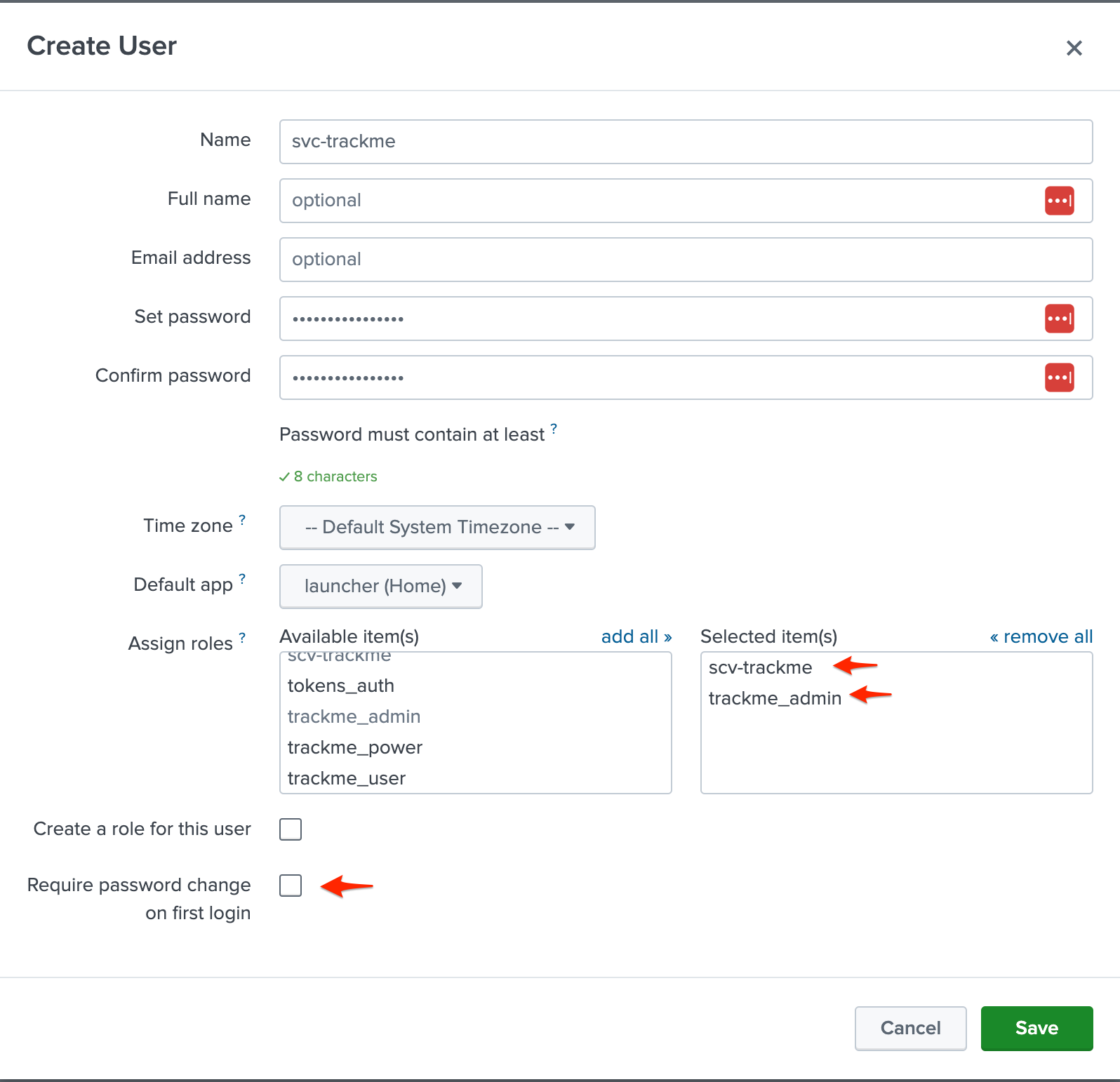This screenshot has height=1082, width=1120.
Task: Close the Create User dialog
Action: [1074, 48]
